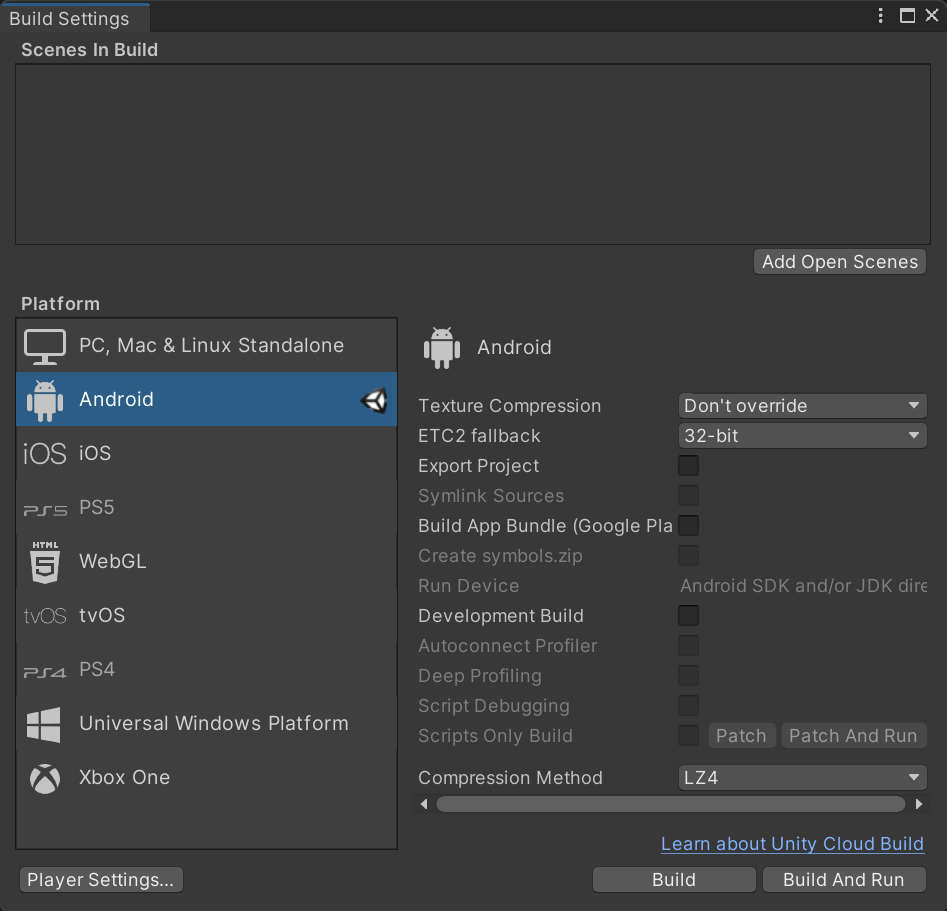Viewport: 947px width, 911px height.
Task: Click the horizontal scrollbar thumb
Action: coord(671,804)
